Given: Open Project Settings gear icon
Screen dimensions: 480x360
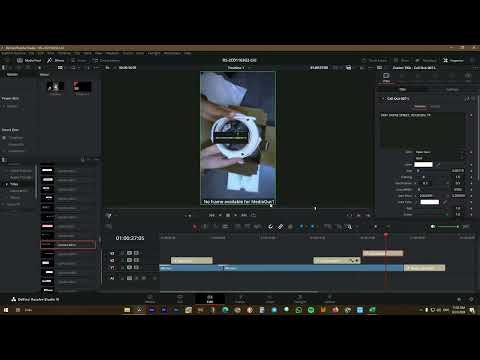Looking at the screenshot, I should click(471, 299).
